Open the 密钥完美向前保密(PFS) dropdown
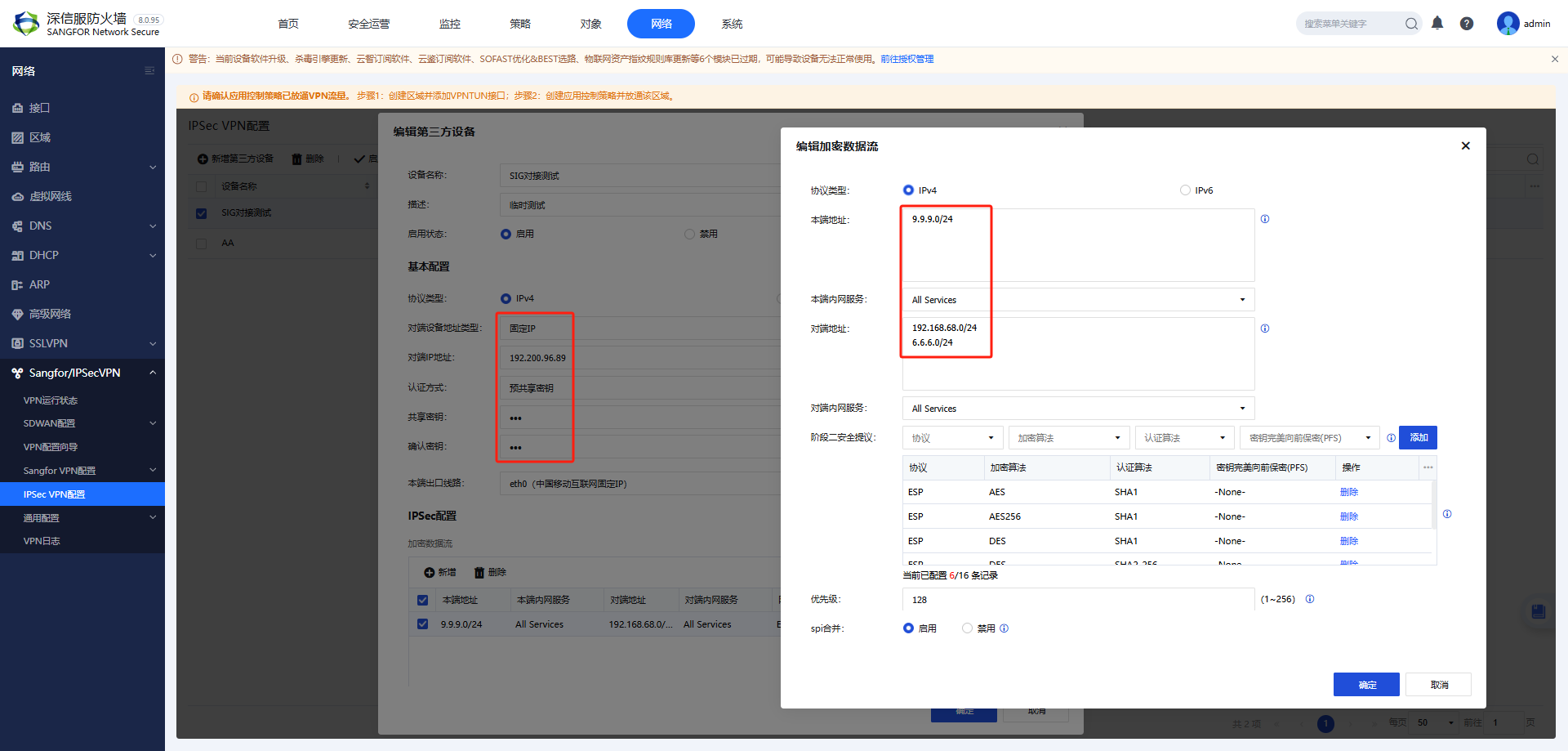This screenshot has height=751, width=1568. point(1310,438)
